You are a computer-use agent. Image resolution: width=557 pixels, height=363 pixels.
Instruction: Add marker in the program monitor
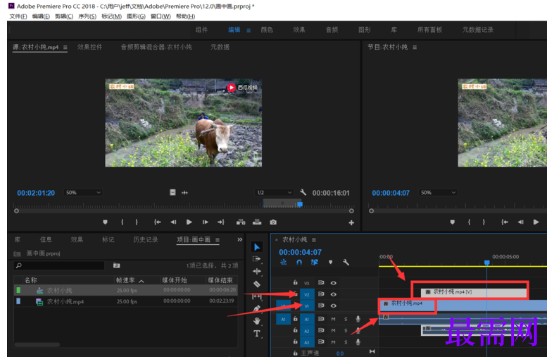[452, 222]
